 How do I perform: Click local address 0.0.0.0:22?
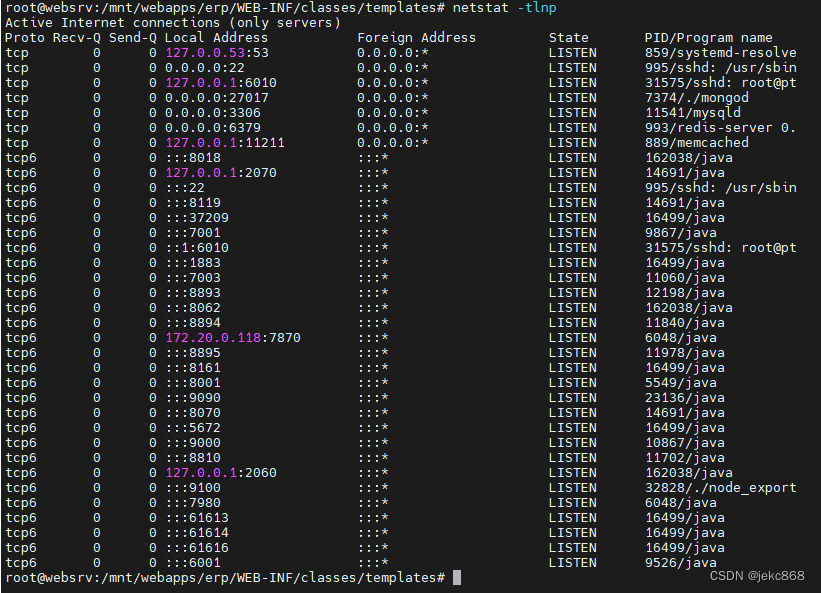204,68
